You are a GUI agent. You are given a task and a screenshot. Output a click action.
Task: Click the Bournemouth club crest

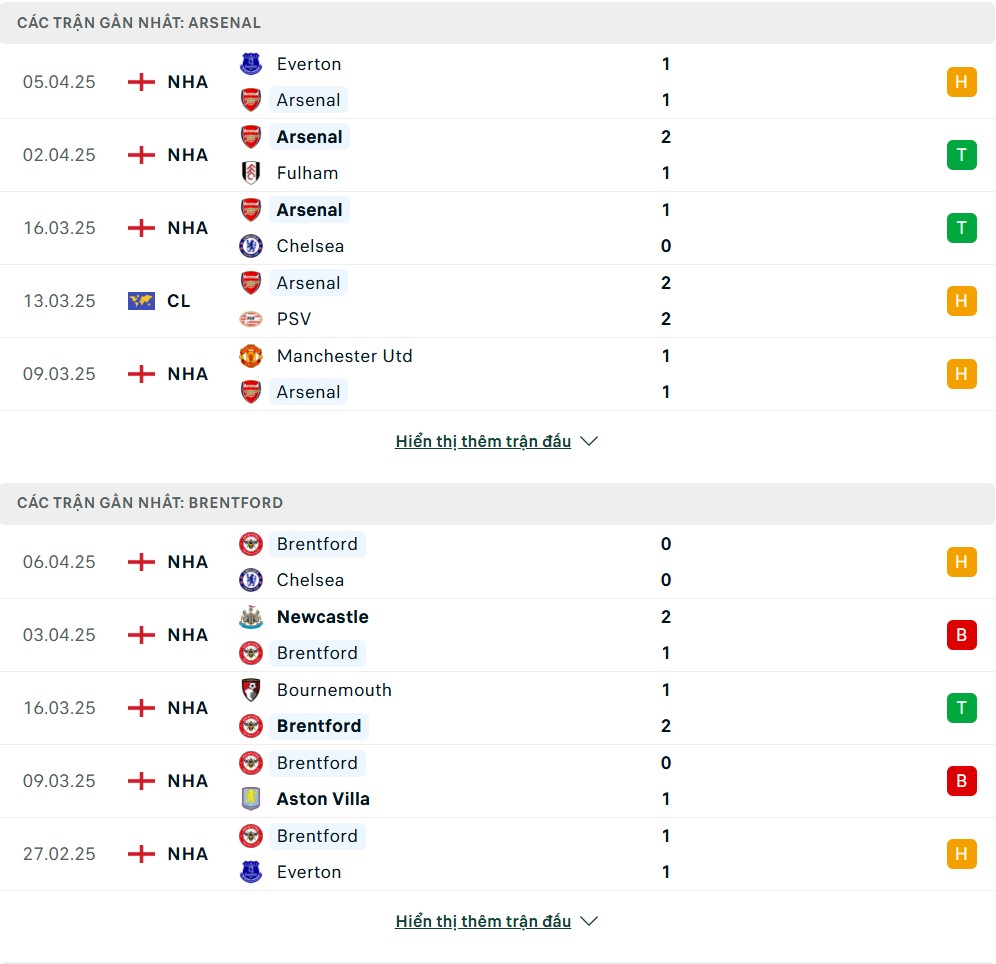tap(251, 690)
